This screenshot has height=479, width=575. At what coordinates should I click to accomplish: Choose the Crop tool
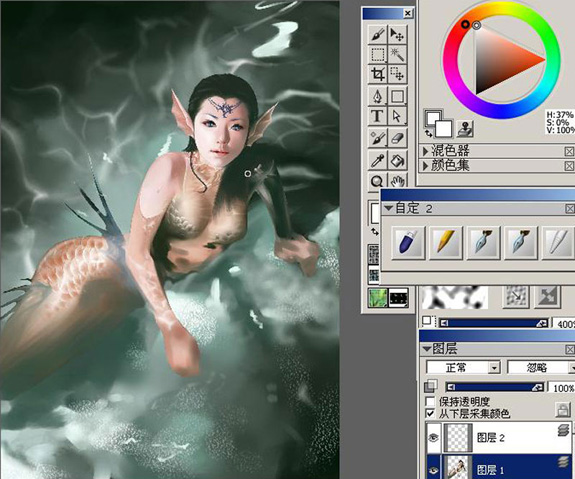coord(377,74)
